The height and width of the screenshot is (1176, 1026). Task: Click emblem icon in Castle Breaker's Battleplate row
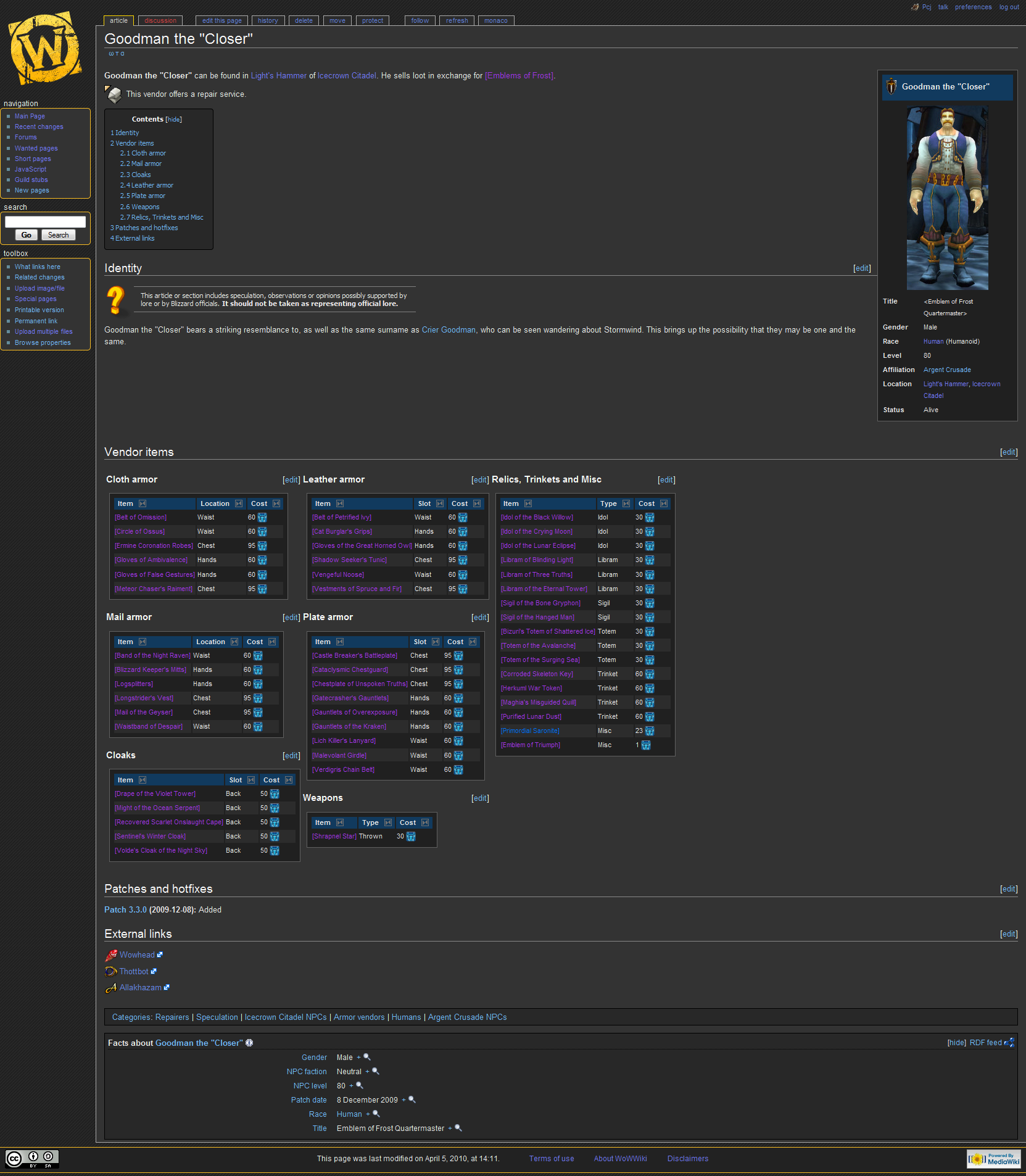pyautogui.click(x=458, y=656)
